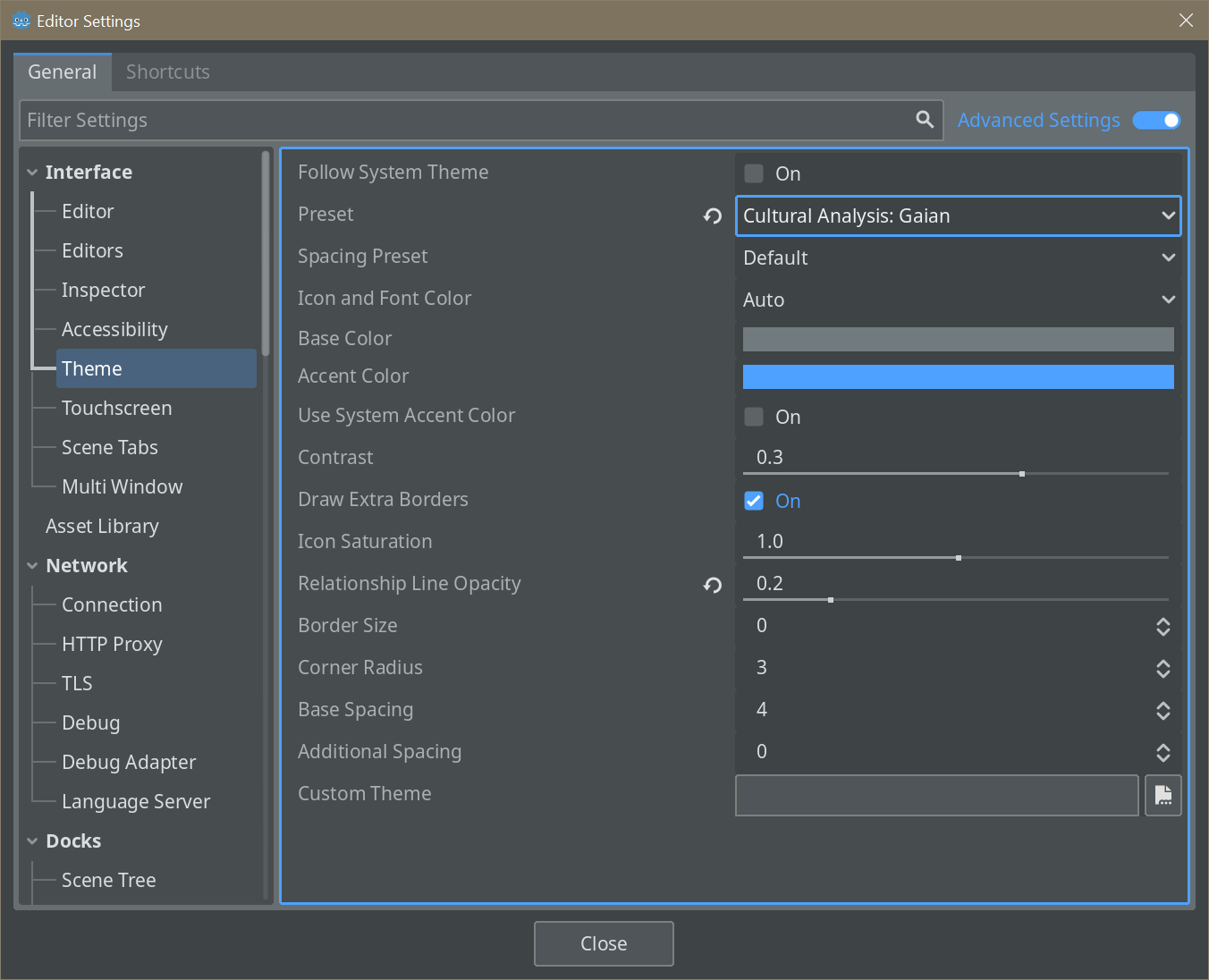Open the Base Color picker swatch
The height and width of the screenshot is (980, 1209).
[958, 339]
